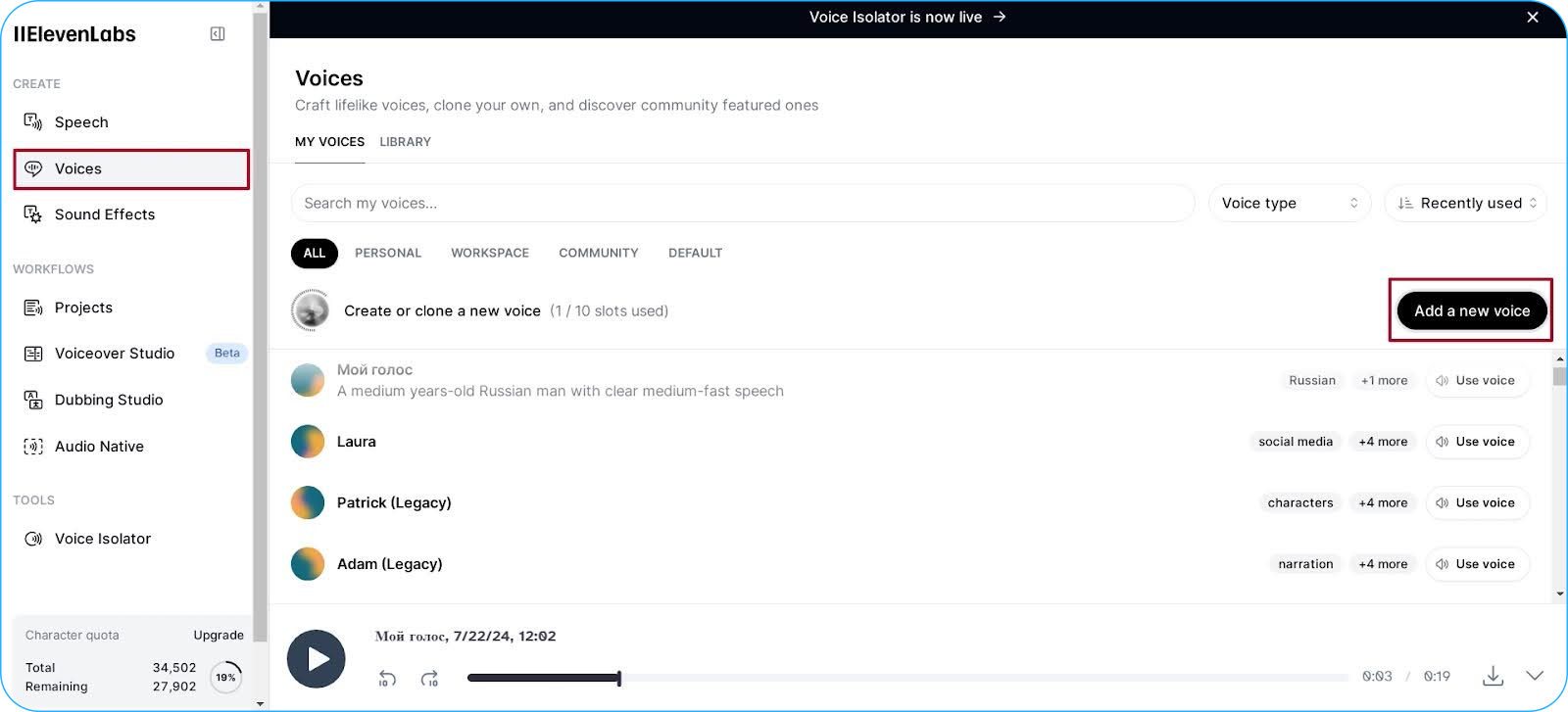The height and width of the screenshot is (712, 1568).
Task: Show +4 more tags for Adam
Action: [x=1383, y=564]
